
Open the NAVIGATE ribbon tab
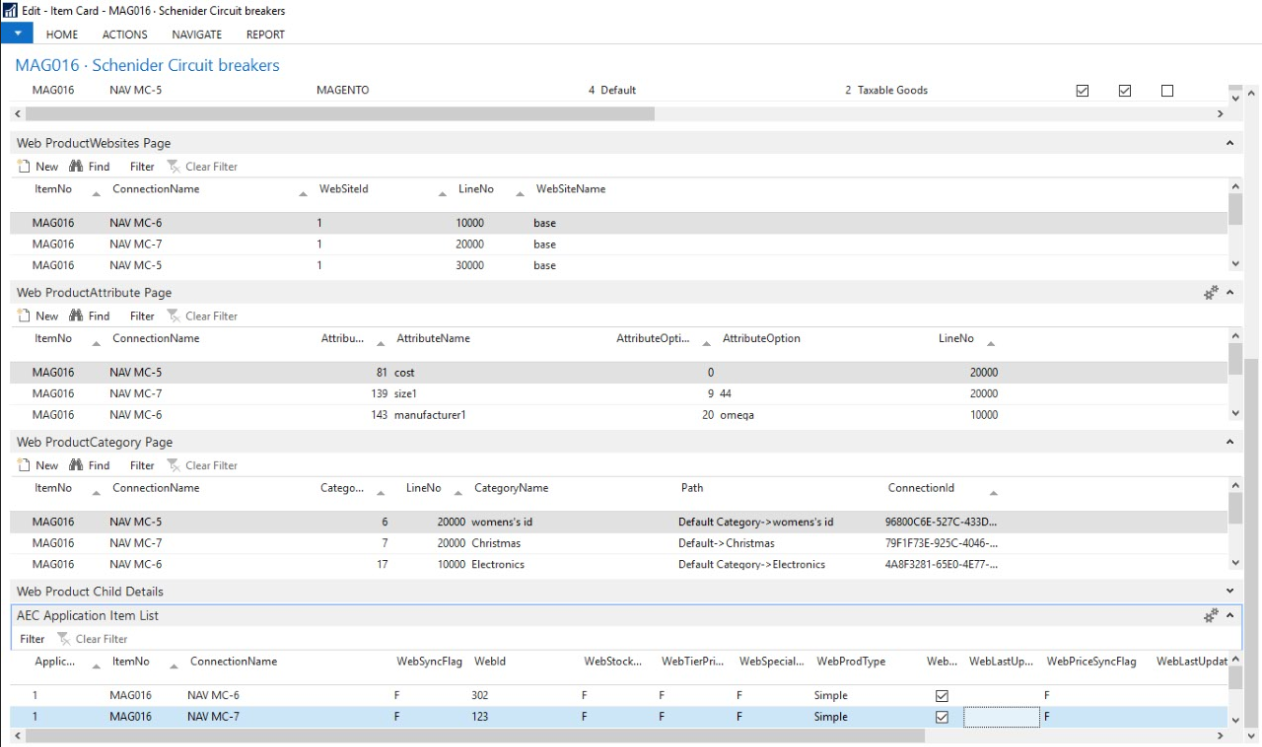click(197, 34)
